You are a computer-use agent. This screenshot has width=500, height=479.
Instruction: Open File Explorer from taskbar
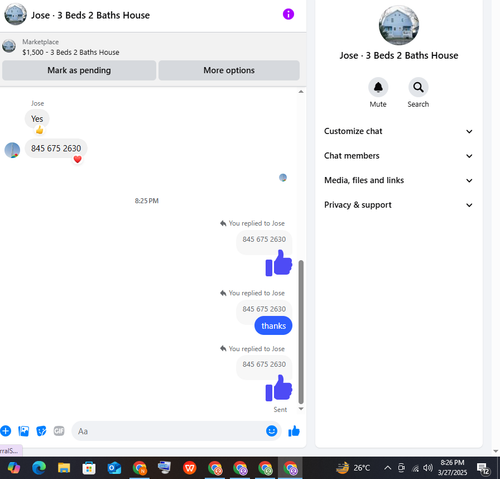tap(64, 468)
